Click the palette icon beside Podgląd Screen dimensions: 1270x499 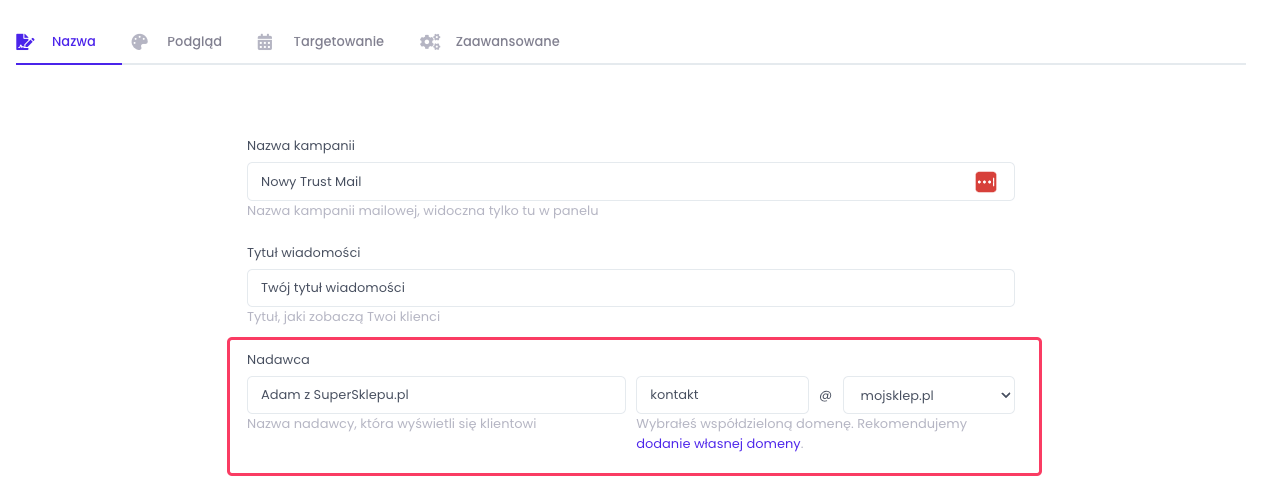[140, 42]
